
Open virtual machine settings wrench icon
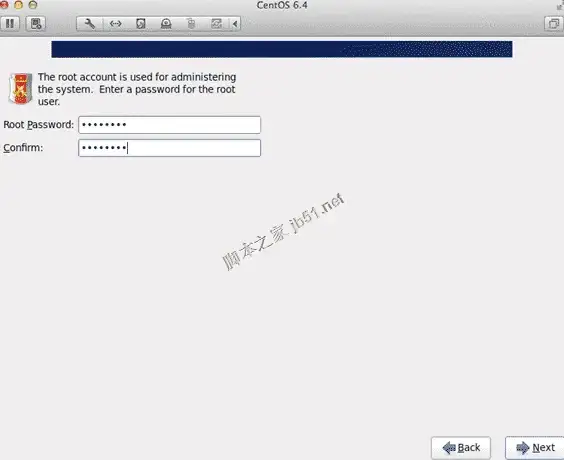click(90, 24)
